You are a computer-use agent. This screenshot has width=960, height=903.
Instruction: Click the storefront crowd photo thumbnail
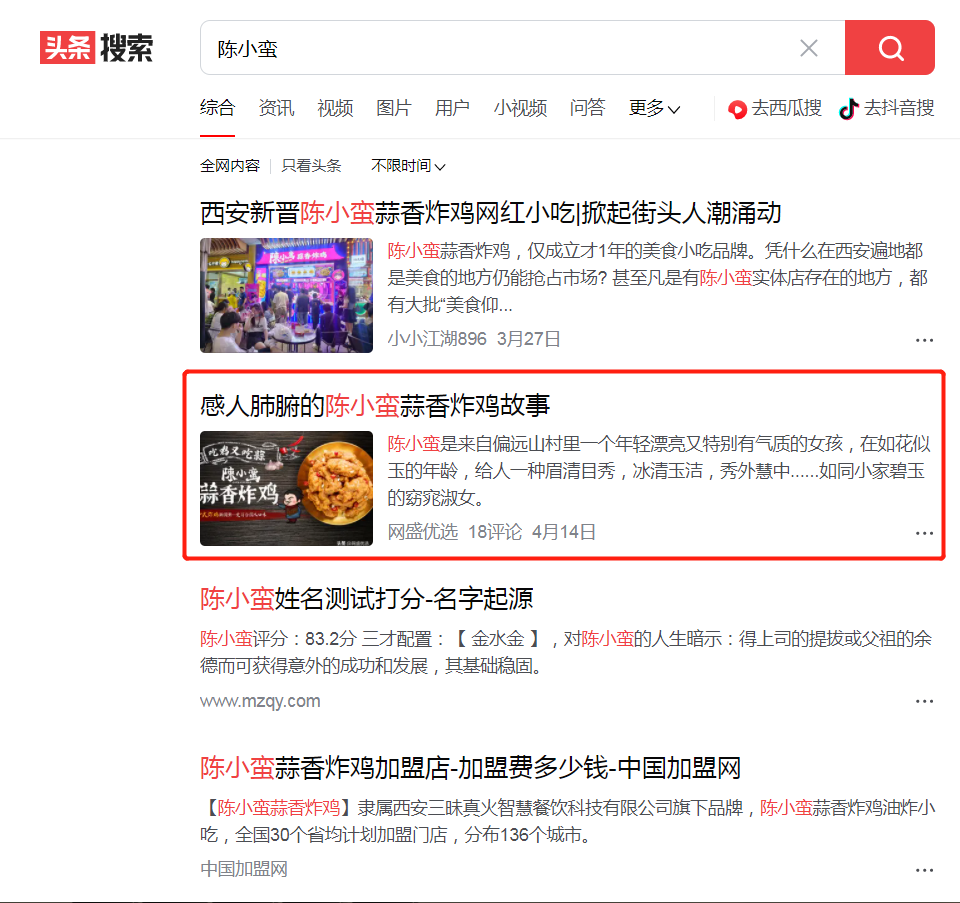(286, 295)
